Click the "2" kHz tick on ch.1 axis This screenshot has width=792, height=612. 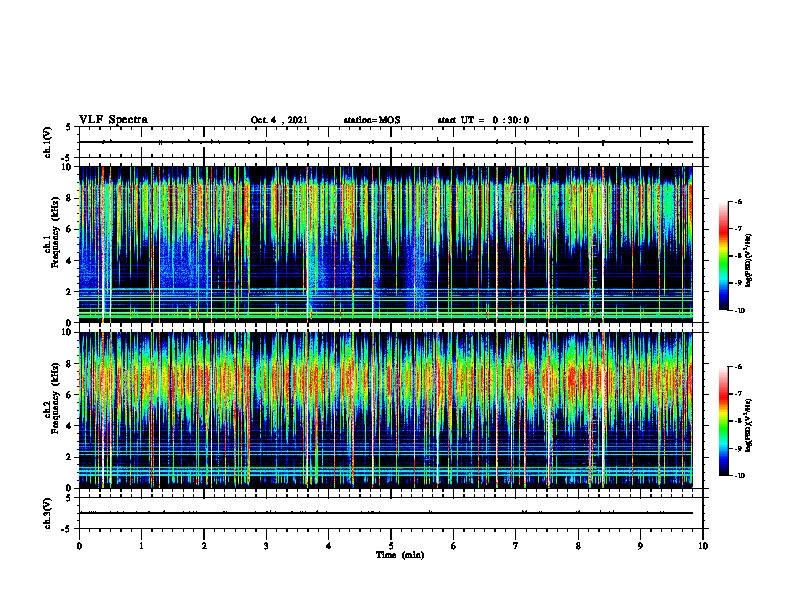[70, 292]
